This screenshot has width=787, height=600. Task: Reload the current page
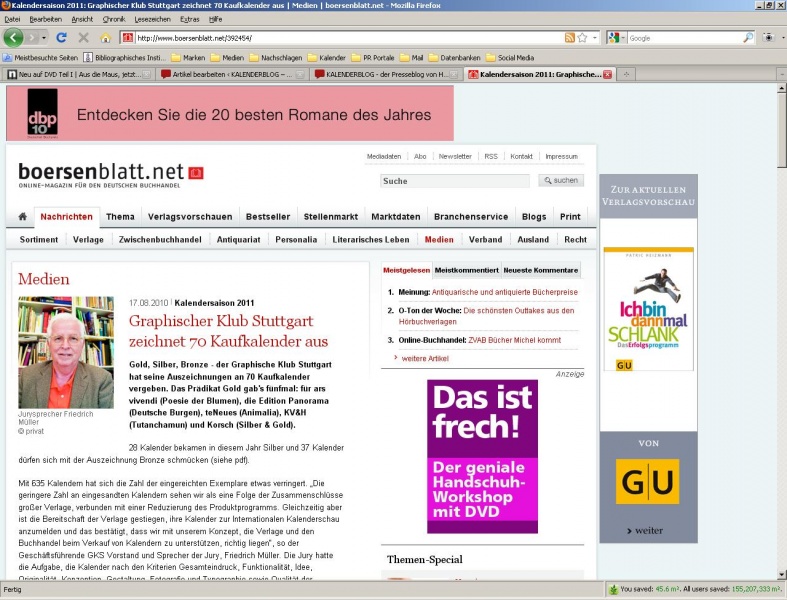coord(61,38)
